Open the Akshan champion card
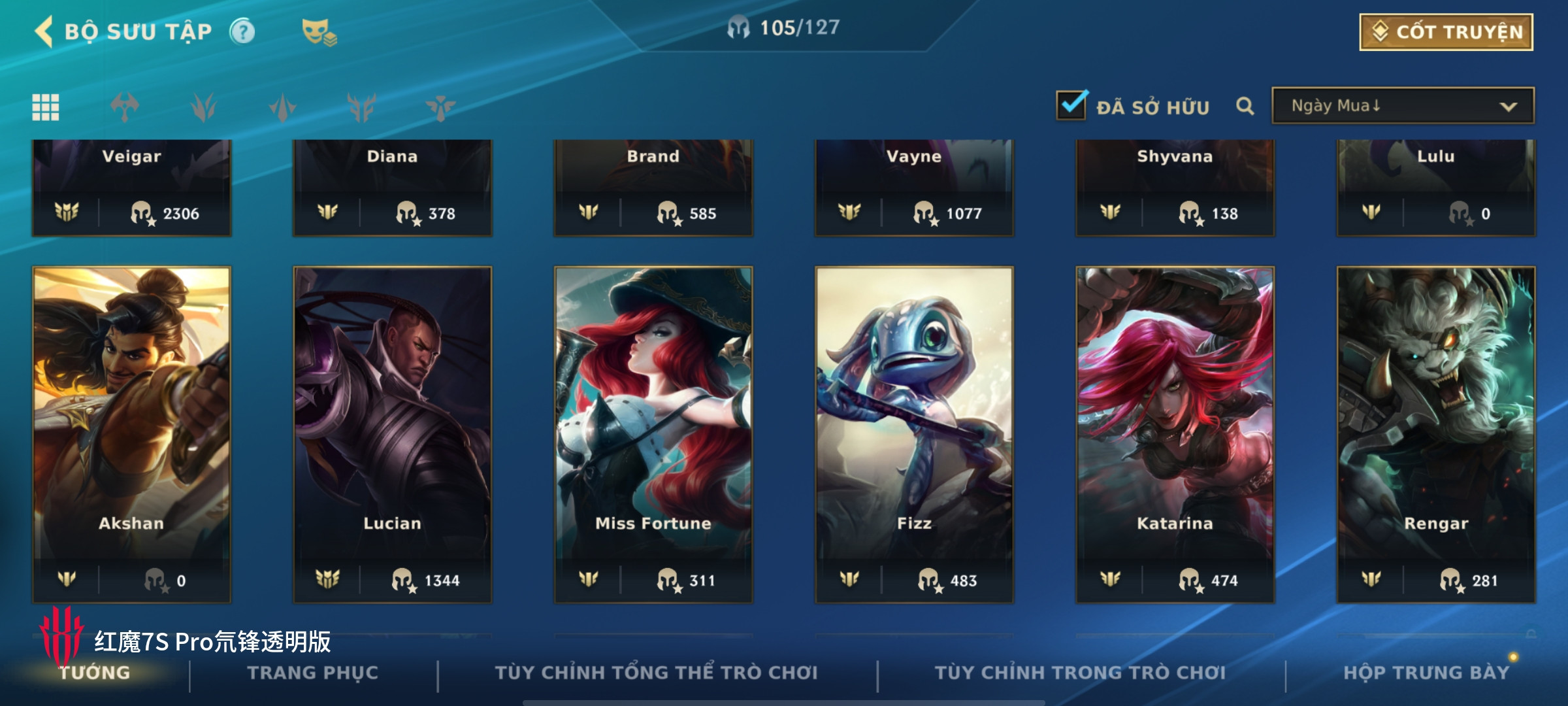 [131, 434]
